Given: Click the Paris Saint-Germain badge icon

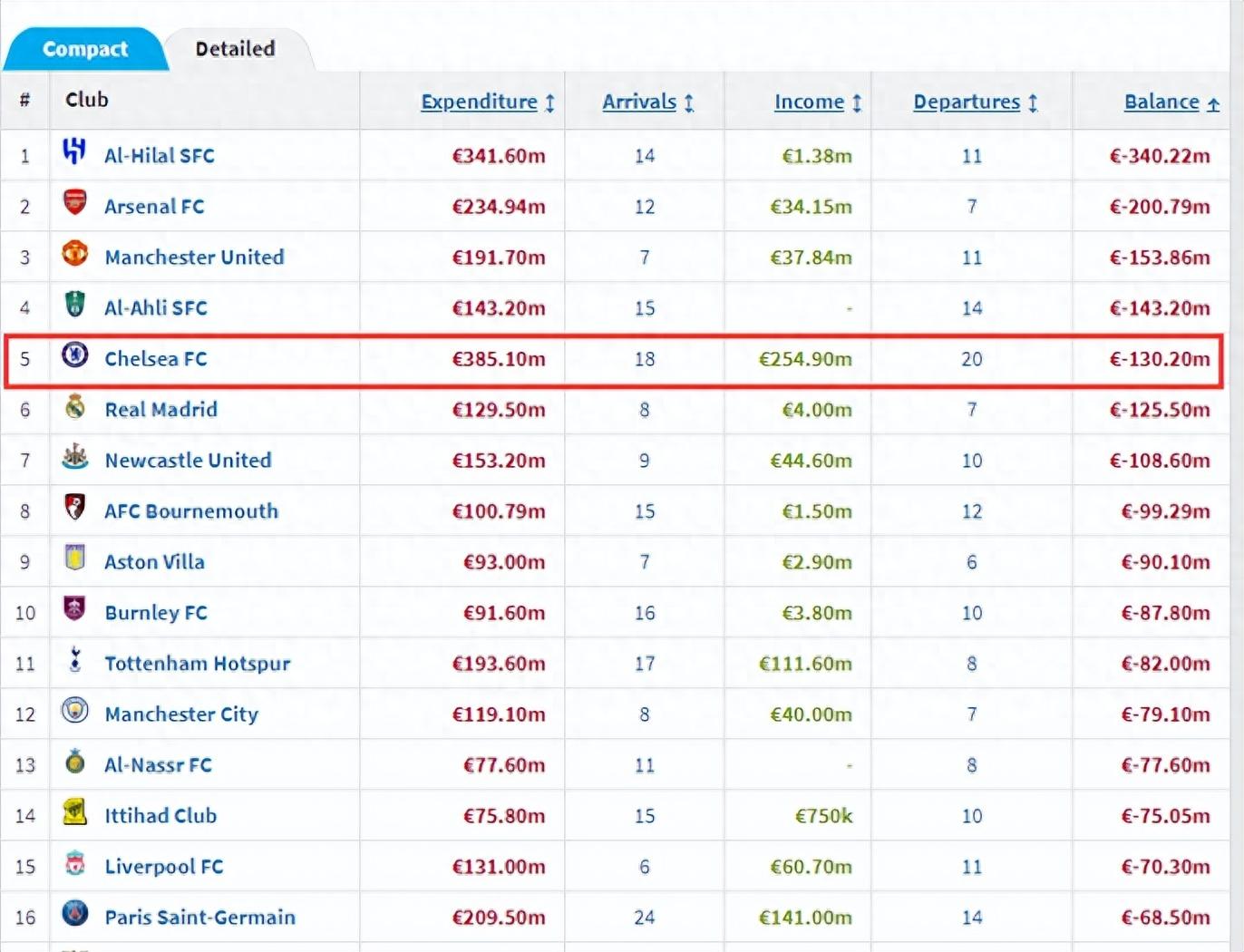Looking at the screenshot, I should pos(74,913).
